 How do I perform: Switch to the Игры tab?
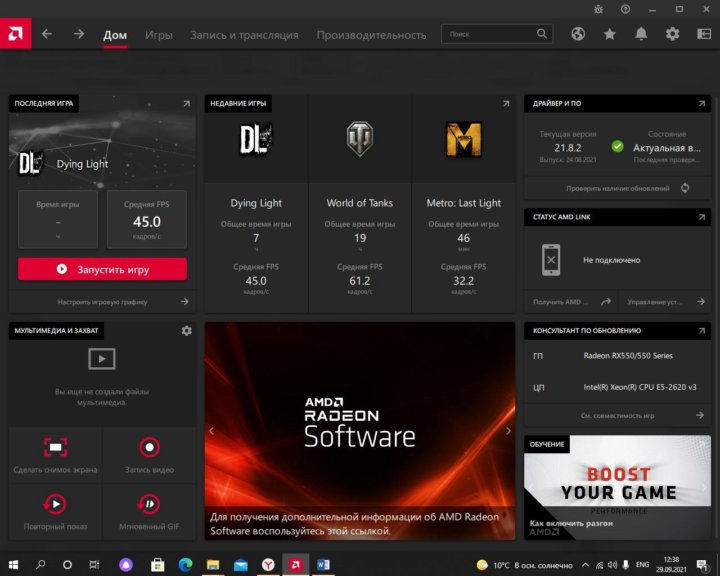159,35
